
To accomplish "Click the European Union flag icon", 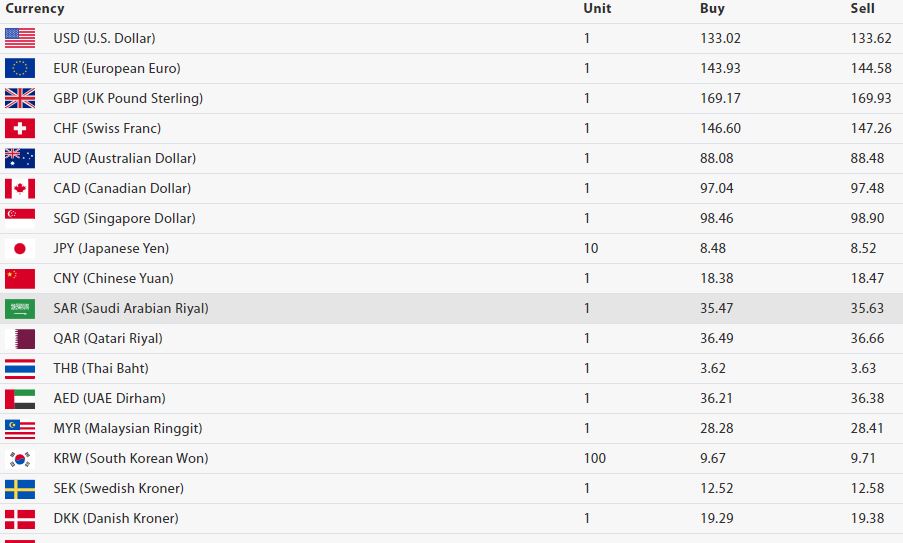I will 20,68.
